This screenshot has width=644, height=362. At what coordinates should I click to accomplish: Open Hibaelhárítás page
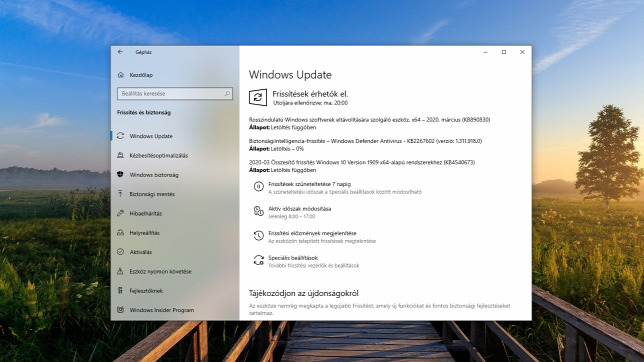pos(146,213)
